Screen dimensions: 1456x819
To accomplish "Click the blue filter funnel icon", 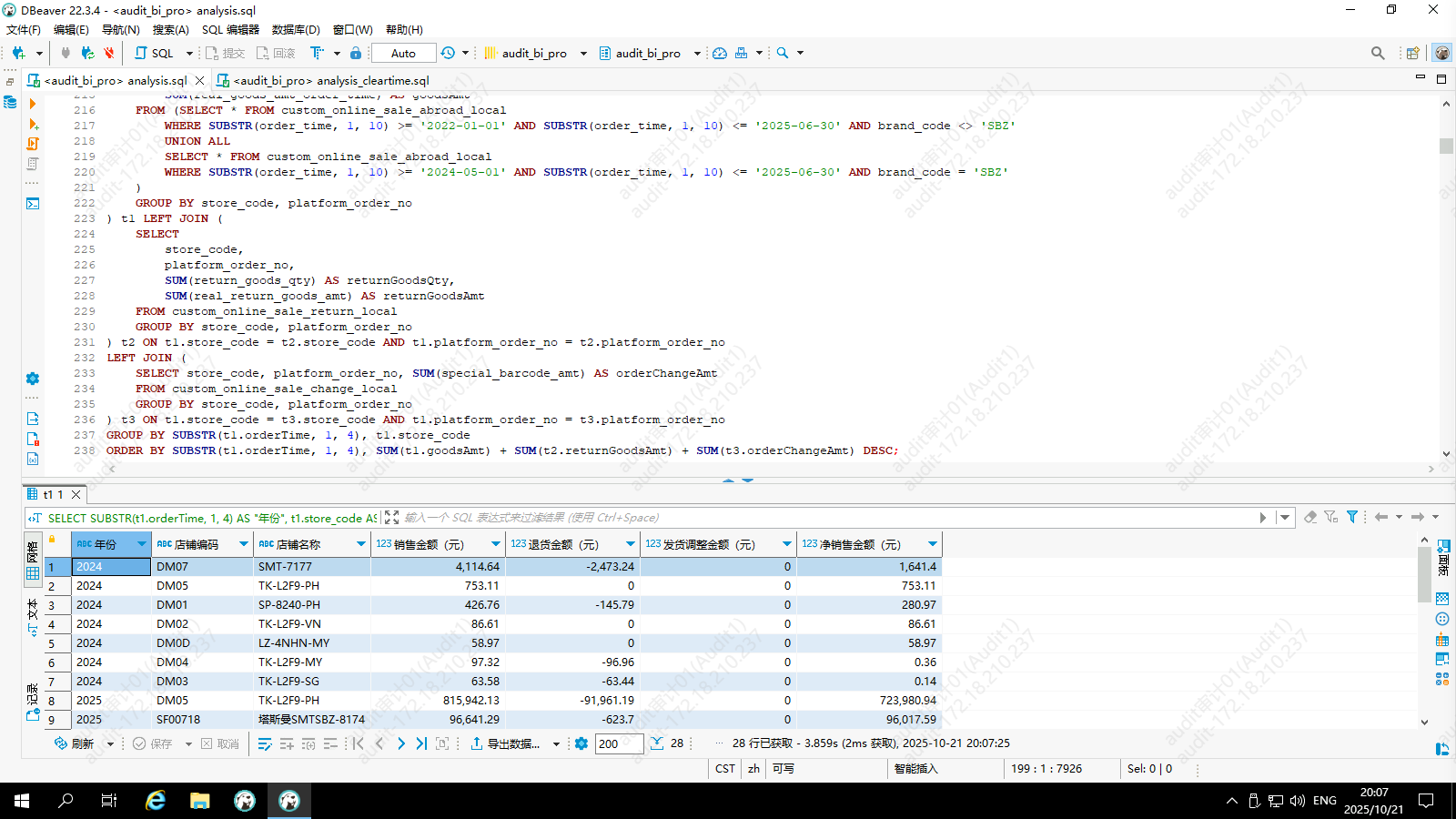I will [1352, 517].
